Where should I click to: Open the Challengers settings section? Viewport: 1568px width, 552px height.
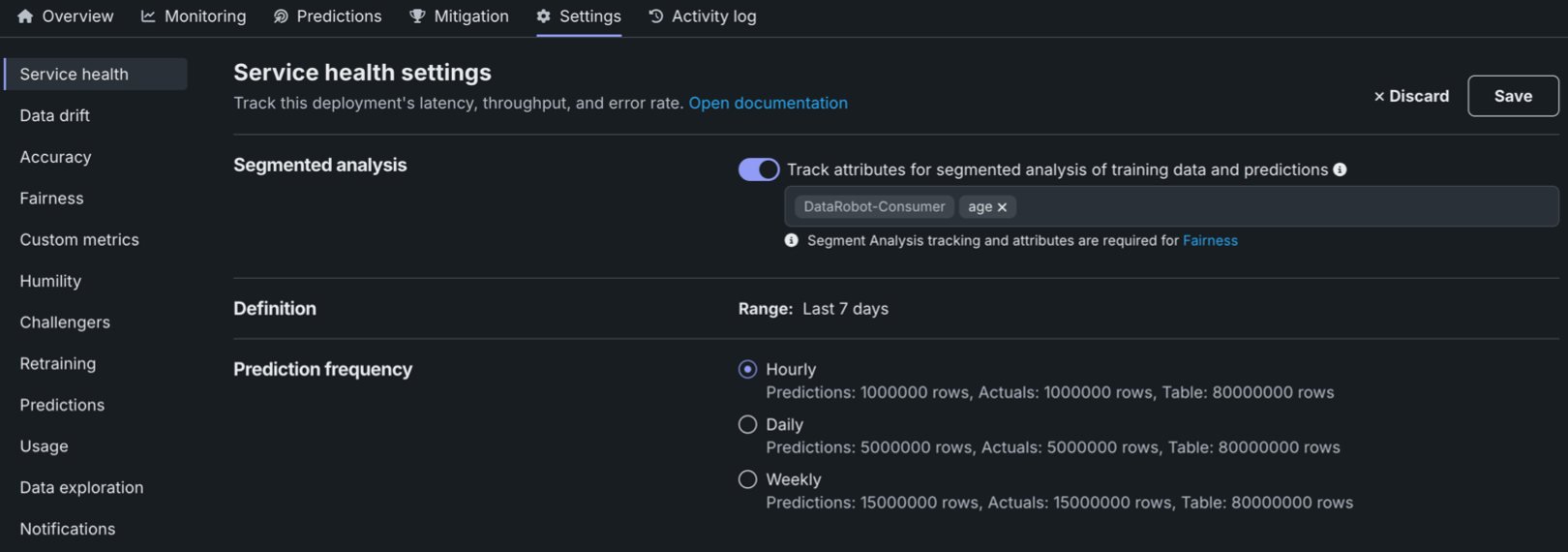pyautogui.click(x=65, y=322)
